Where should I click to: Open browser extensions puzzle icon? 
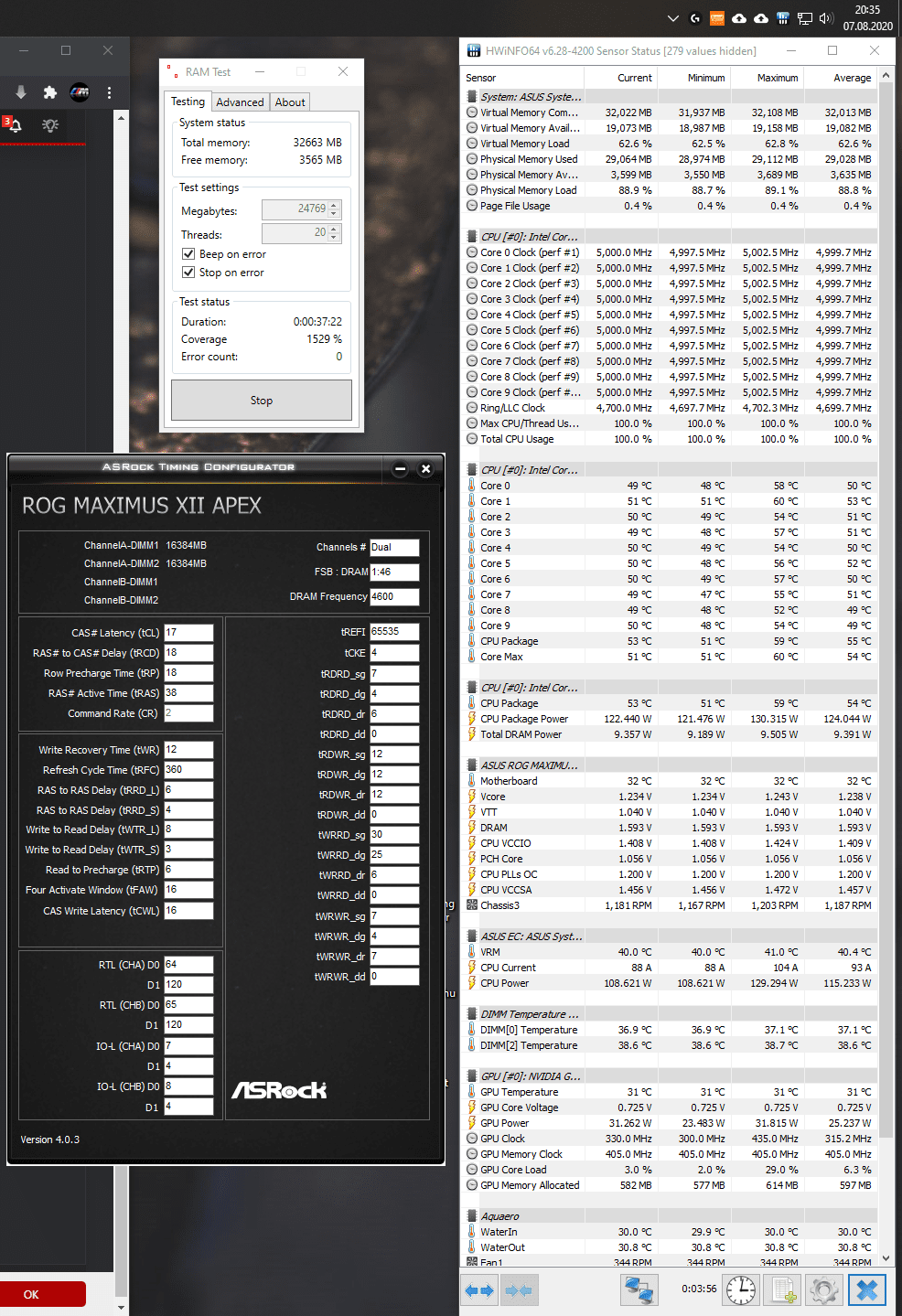[50, 92]
